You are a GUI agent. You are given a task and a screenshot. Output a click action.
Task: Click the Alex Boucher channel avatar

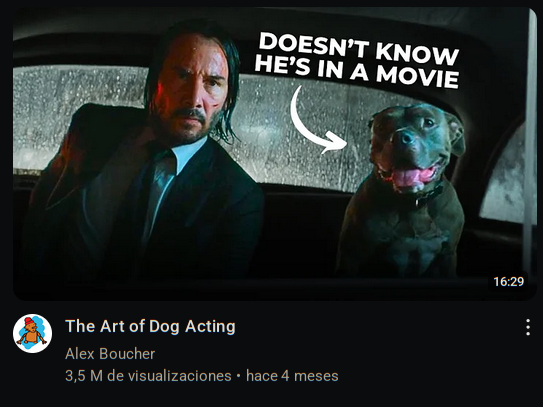point(33,334)
